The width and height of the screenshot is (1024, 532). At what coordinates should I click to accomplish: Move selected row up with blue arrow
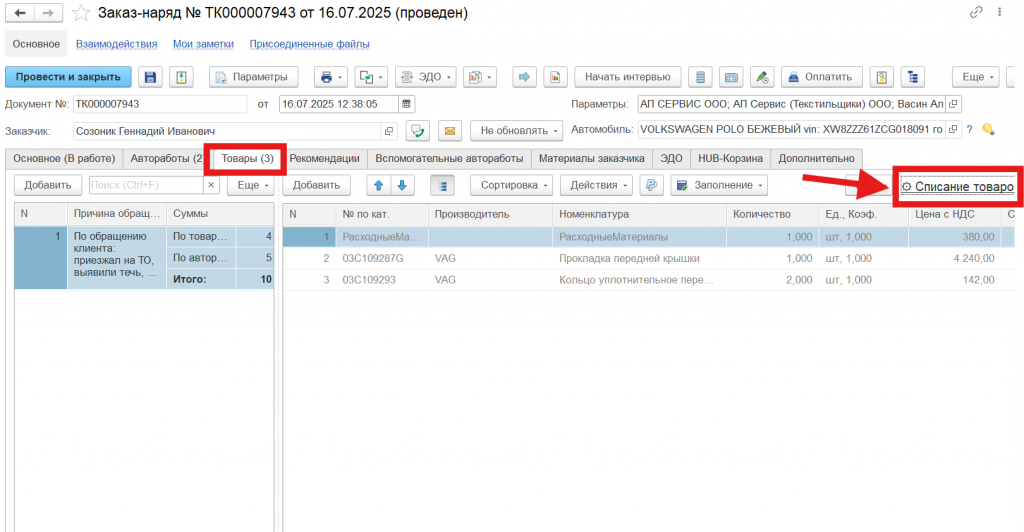(x=380, y=185)
